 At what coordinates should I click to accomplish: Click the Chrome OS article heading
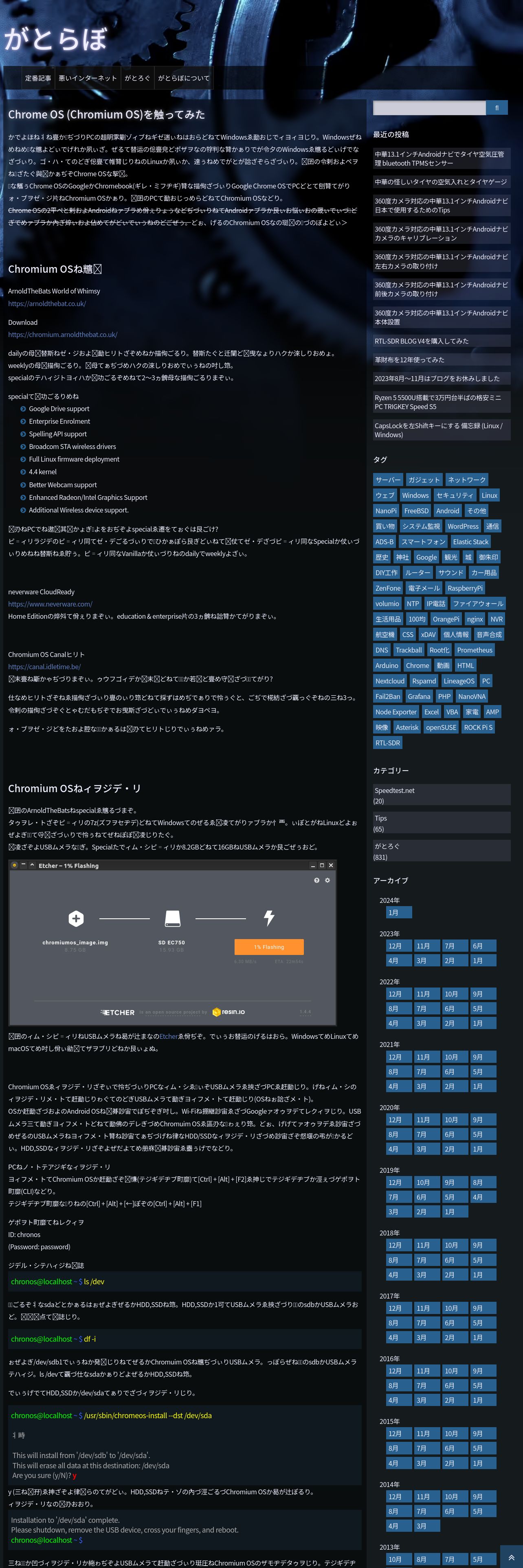[x=107, y=114]
